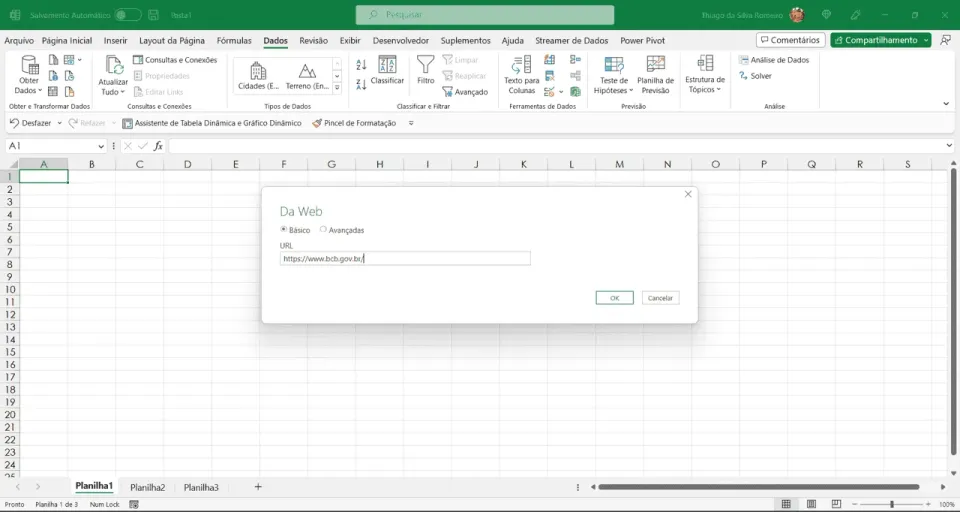Viewport: 960px width, 512px height.
Task: Click the URL input field
Action: (405, 258)
